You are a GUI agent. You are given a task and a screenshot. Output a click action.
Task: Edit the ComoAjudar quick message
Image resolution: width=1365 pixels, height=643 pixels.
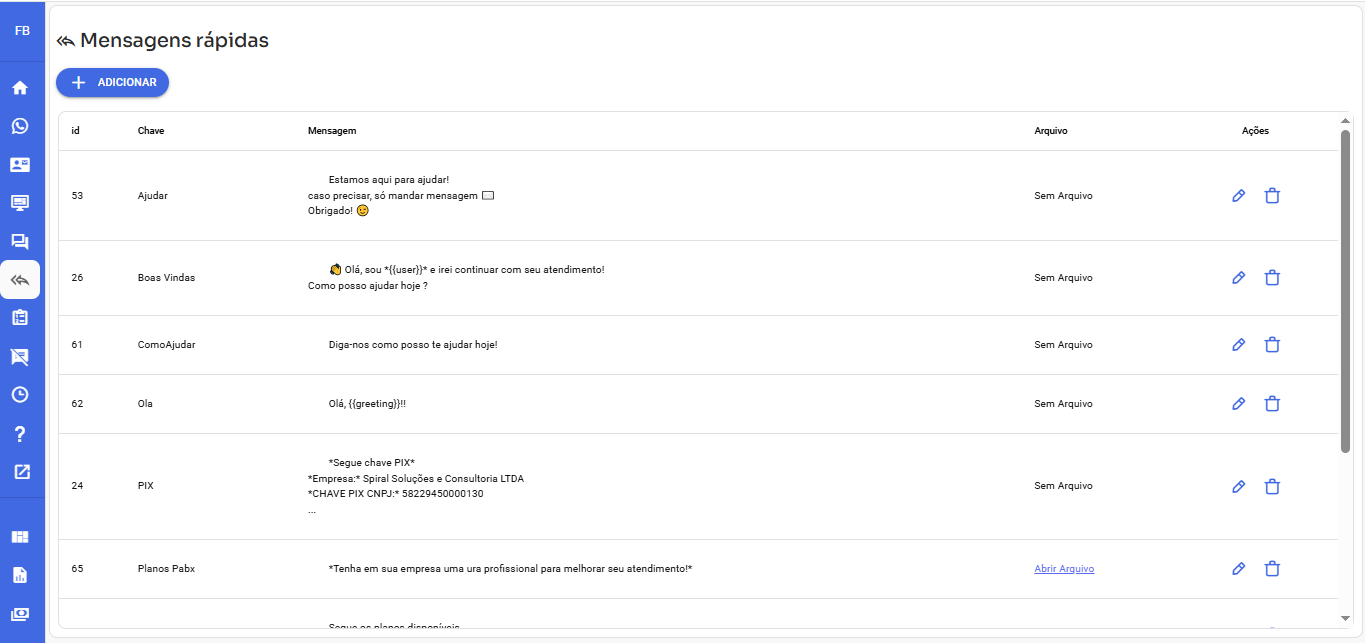[x=1238, y=345]
